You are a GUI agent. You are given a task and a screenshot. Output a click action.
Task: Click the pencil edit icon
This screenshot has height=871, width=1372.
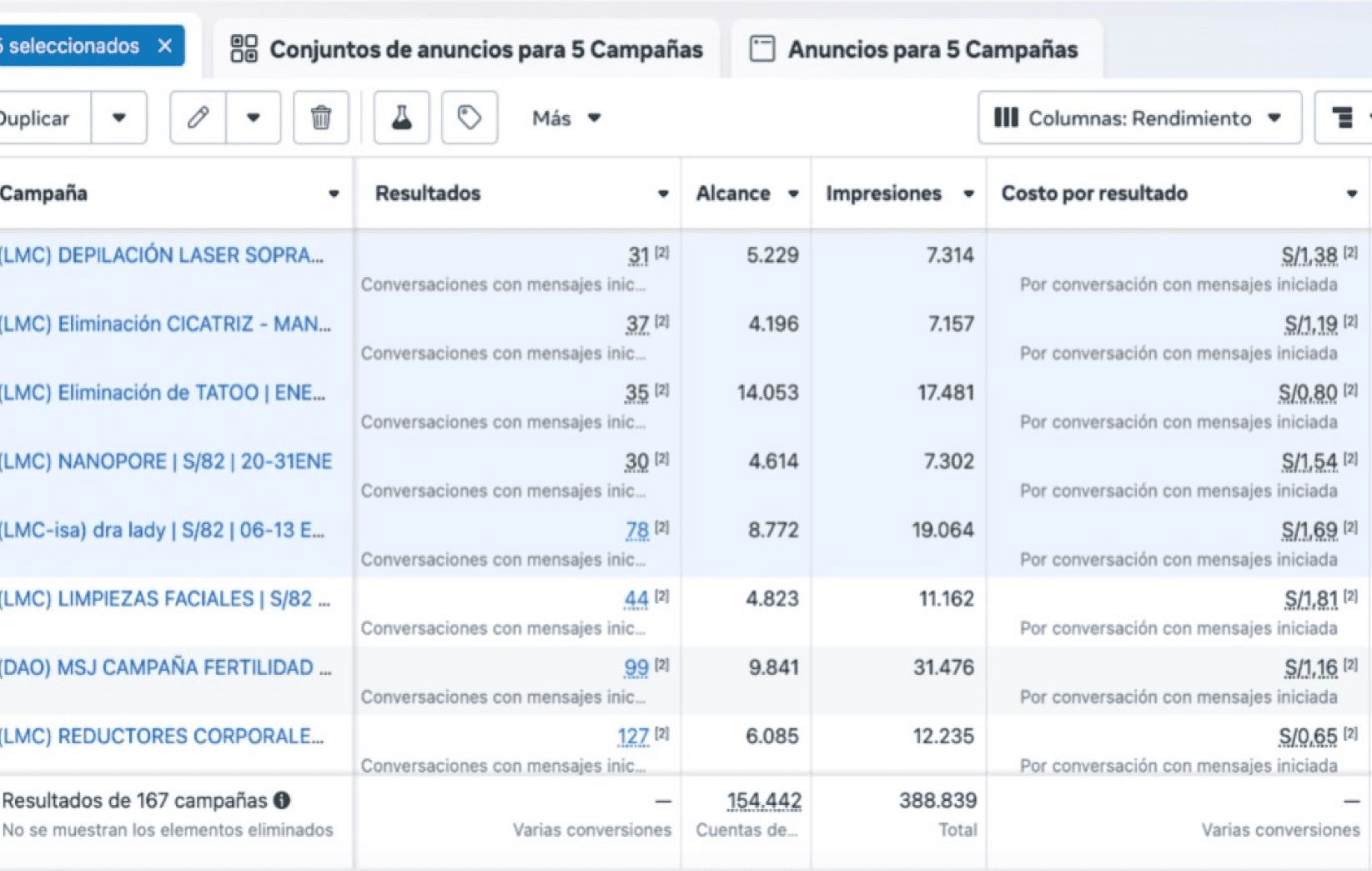coord(198,118)
